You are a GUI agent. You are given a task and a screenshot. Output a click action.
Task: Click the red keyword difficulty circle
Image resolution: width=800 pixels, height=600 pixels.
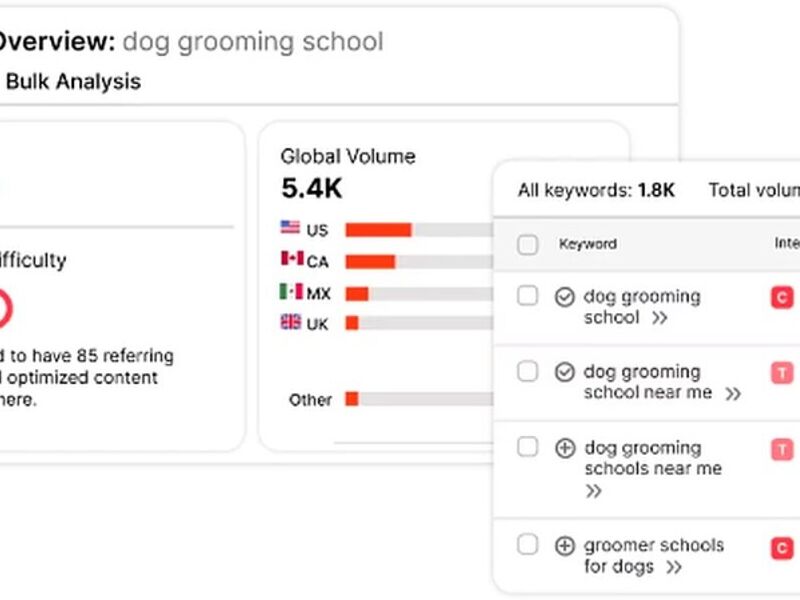pyautogui.click(x=3, y=308)
